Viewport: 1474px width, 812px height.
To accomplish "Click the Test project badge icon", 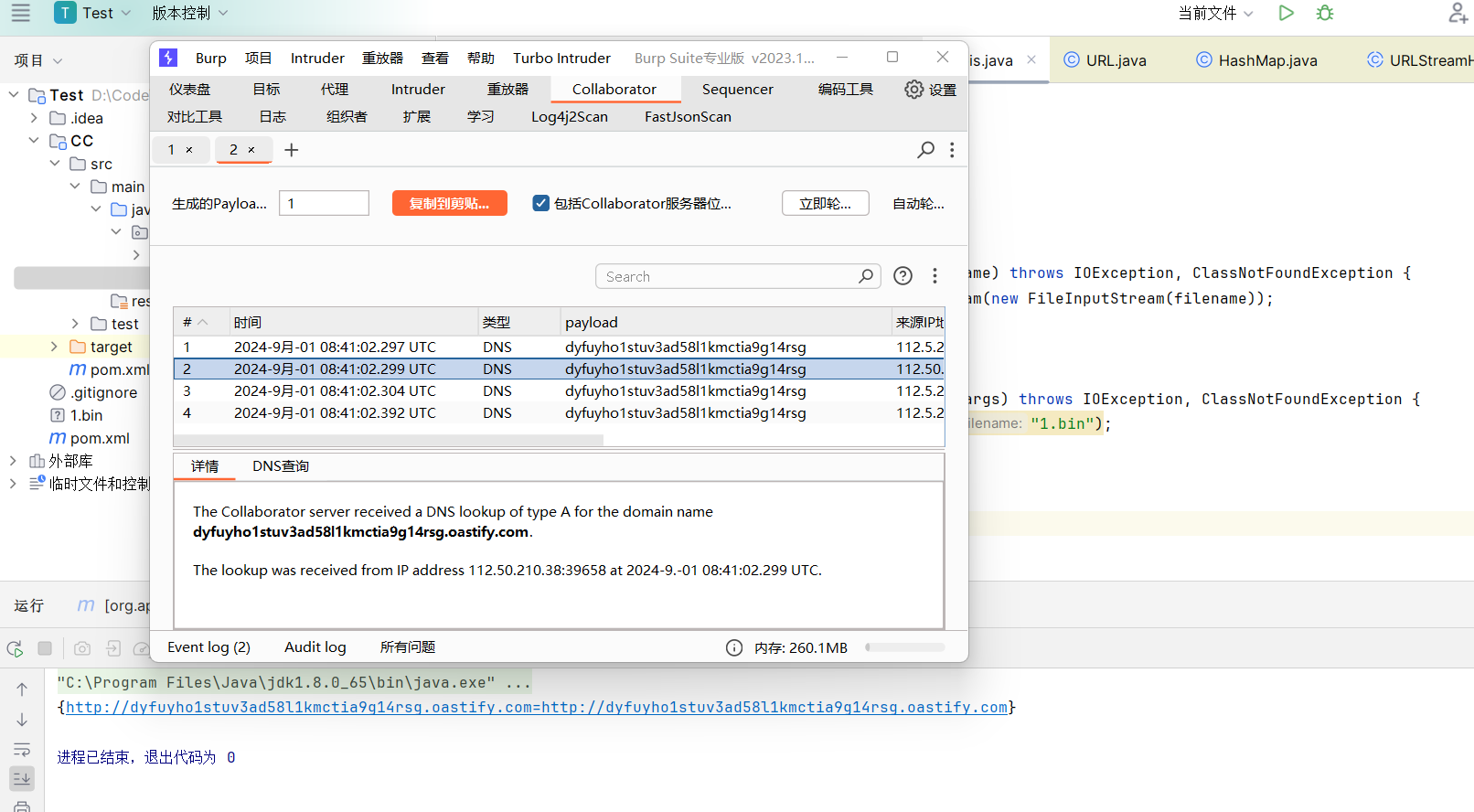I will pos(65,13).
